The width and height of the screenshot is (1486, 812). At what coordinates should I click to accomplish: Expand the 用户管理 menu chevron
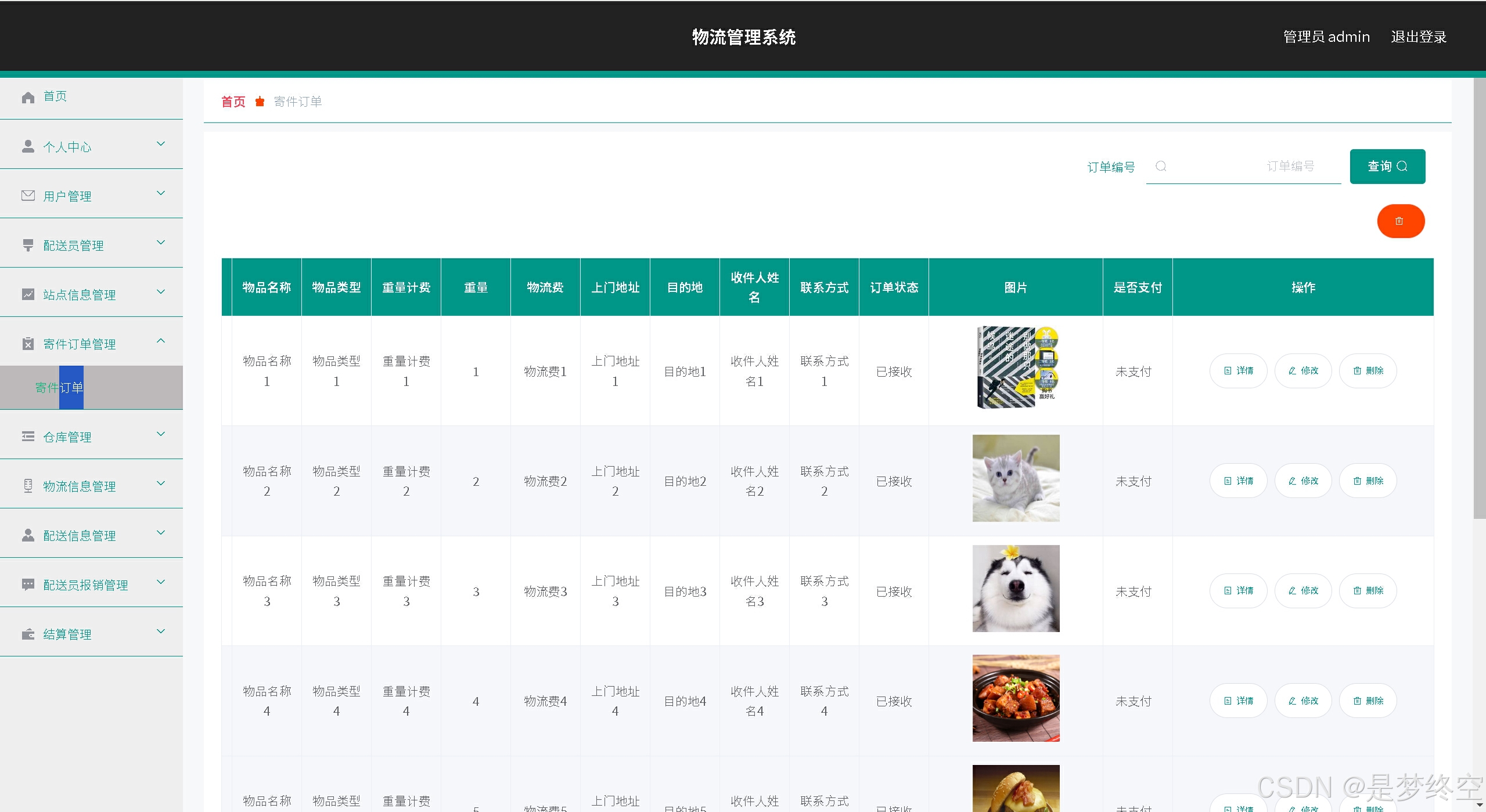(x=161, y=193)
